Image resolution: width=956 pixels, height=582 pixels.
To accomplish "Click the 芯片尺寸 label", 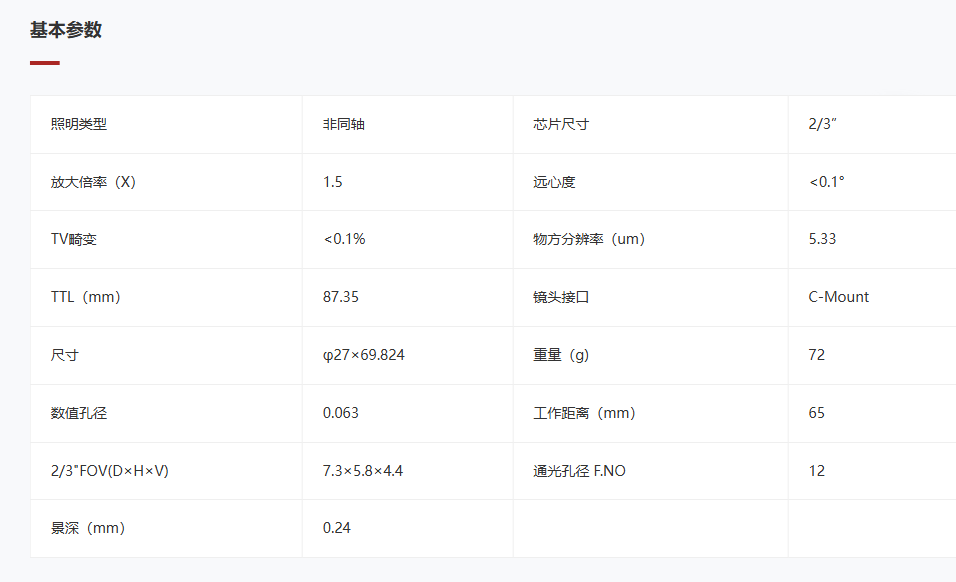I will pyautogui.click(x=561, y=124).
